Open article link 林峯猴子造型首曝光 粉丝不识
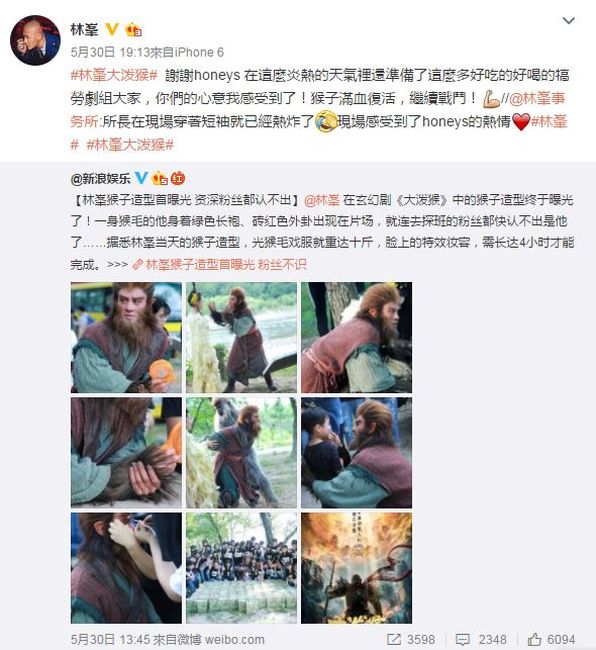 tap(219, 264)
